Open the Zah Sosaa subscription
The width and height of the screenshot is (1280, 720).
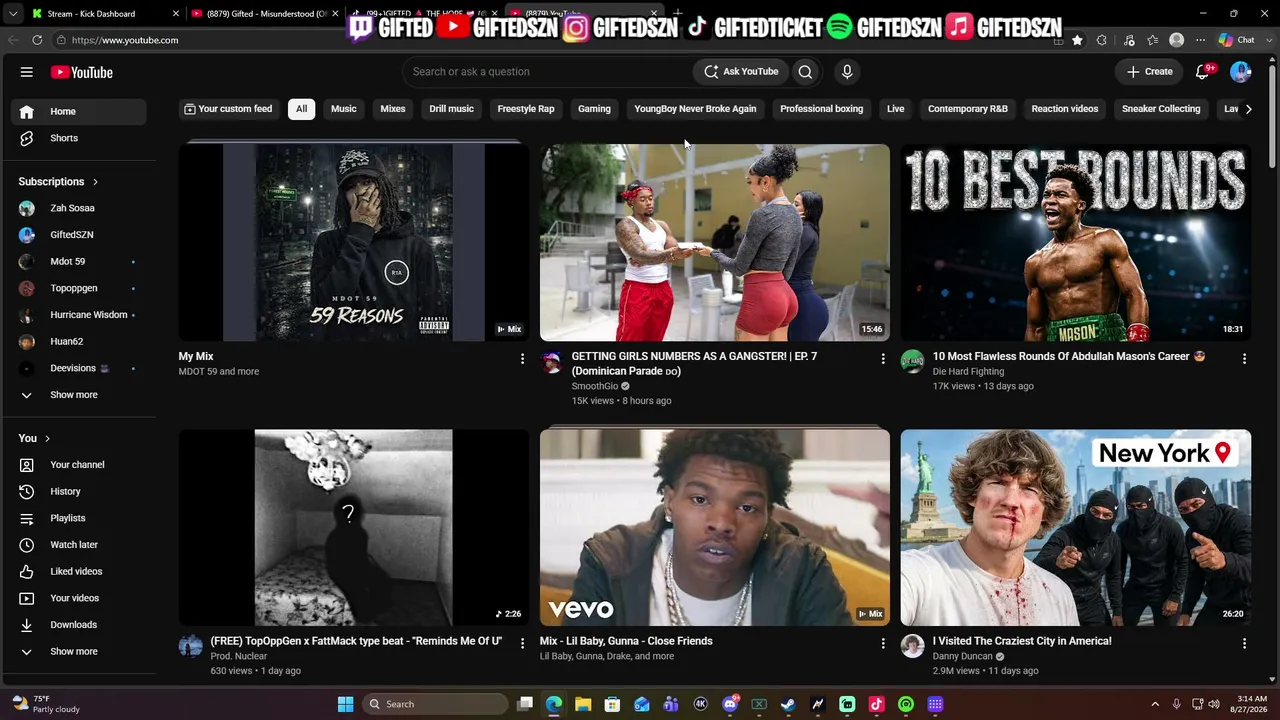point(79,208)
